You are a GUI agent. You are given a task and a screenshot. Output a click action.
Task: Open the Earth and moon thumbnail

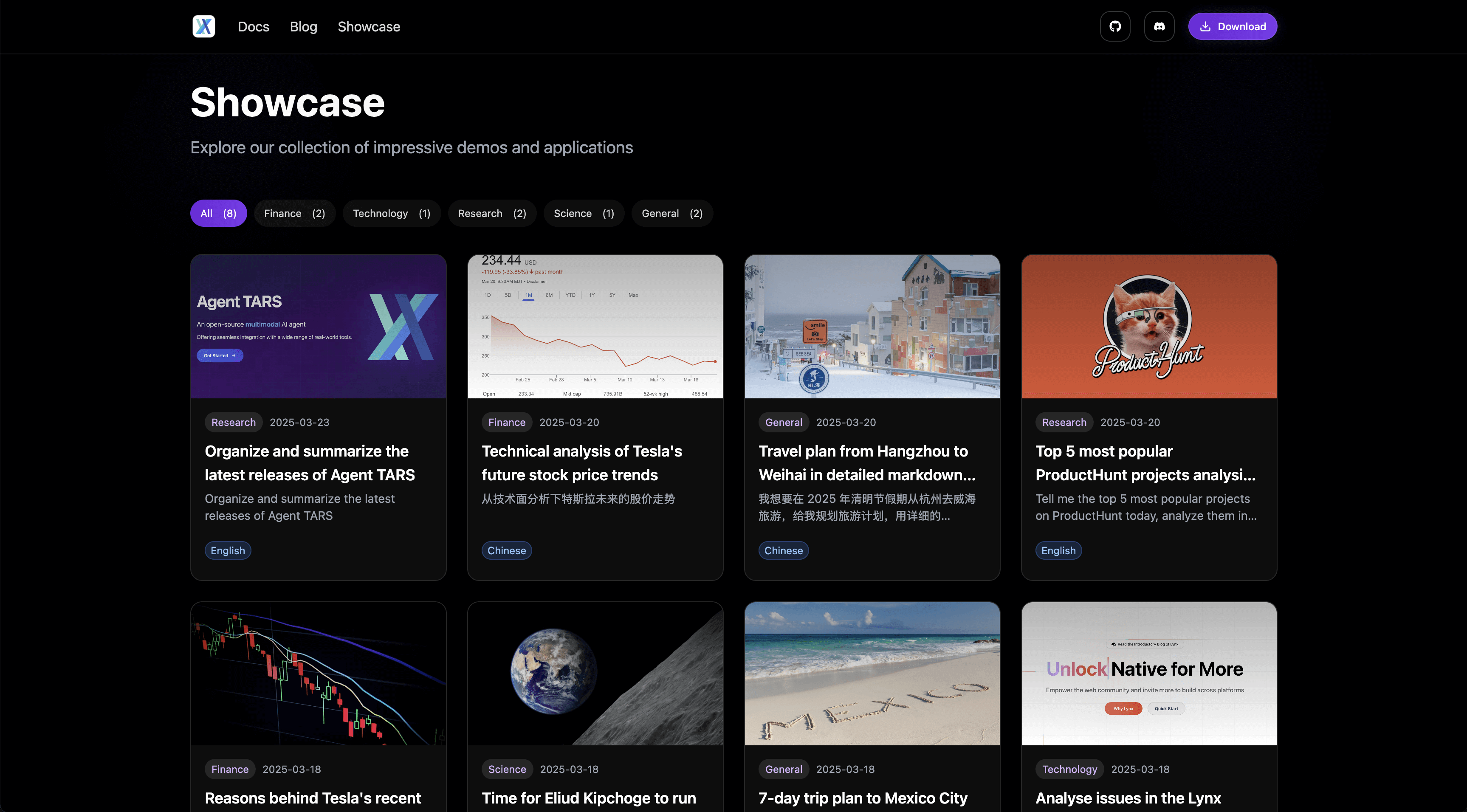595,673
